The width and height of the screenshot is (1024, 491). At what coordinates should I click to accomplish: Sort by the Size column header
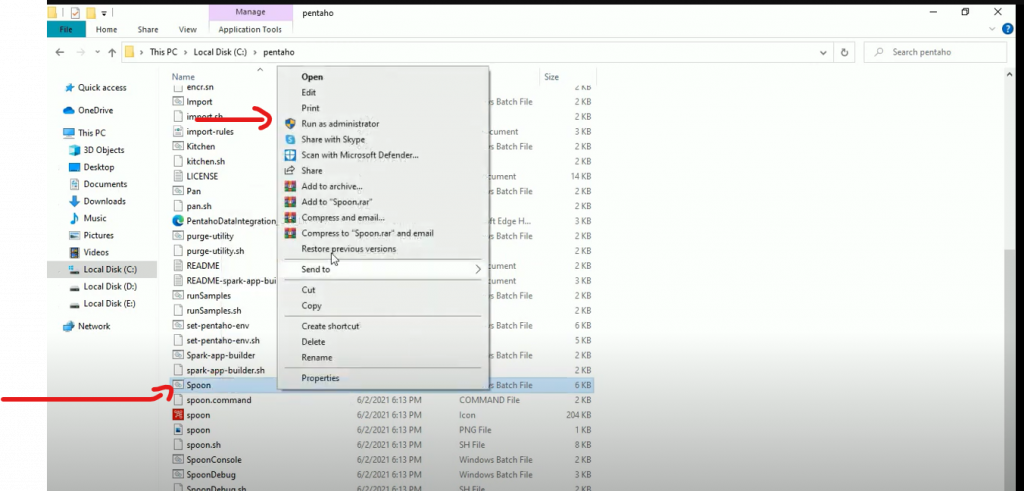552,76
